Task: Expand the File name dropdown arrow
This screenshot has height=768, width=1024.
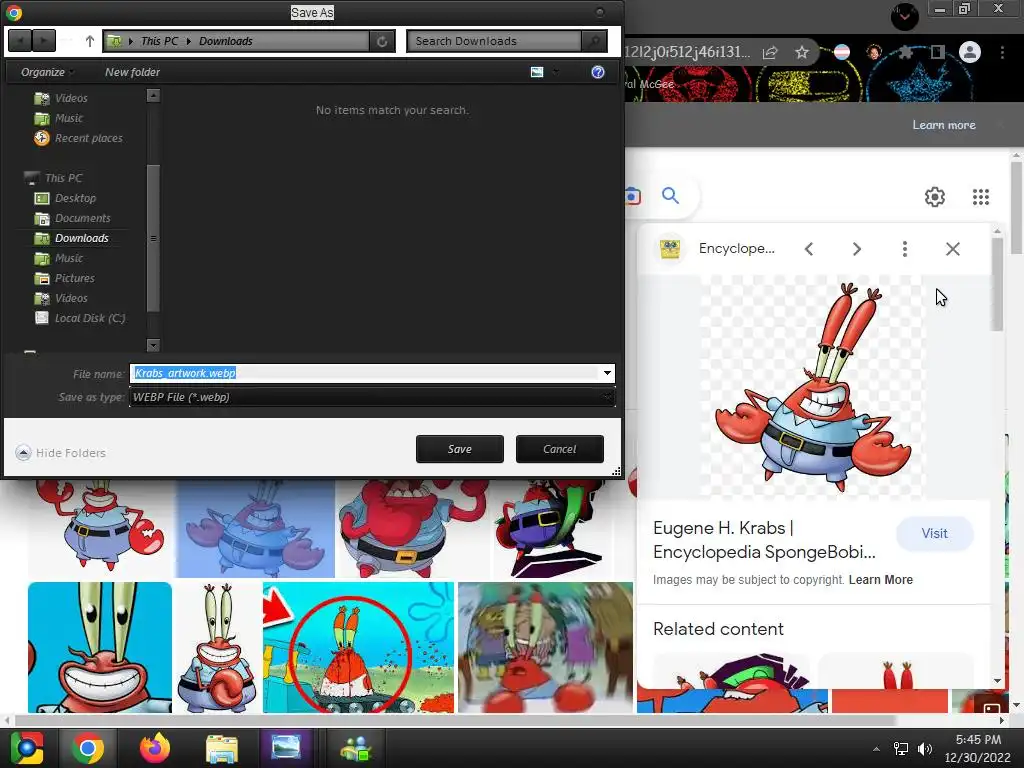Action: pos(607,373)
